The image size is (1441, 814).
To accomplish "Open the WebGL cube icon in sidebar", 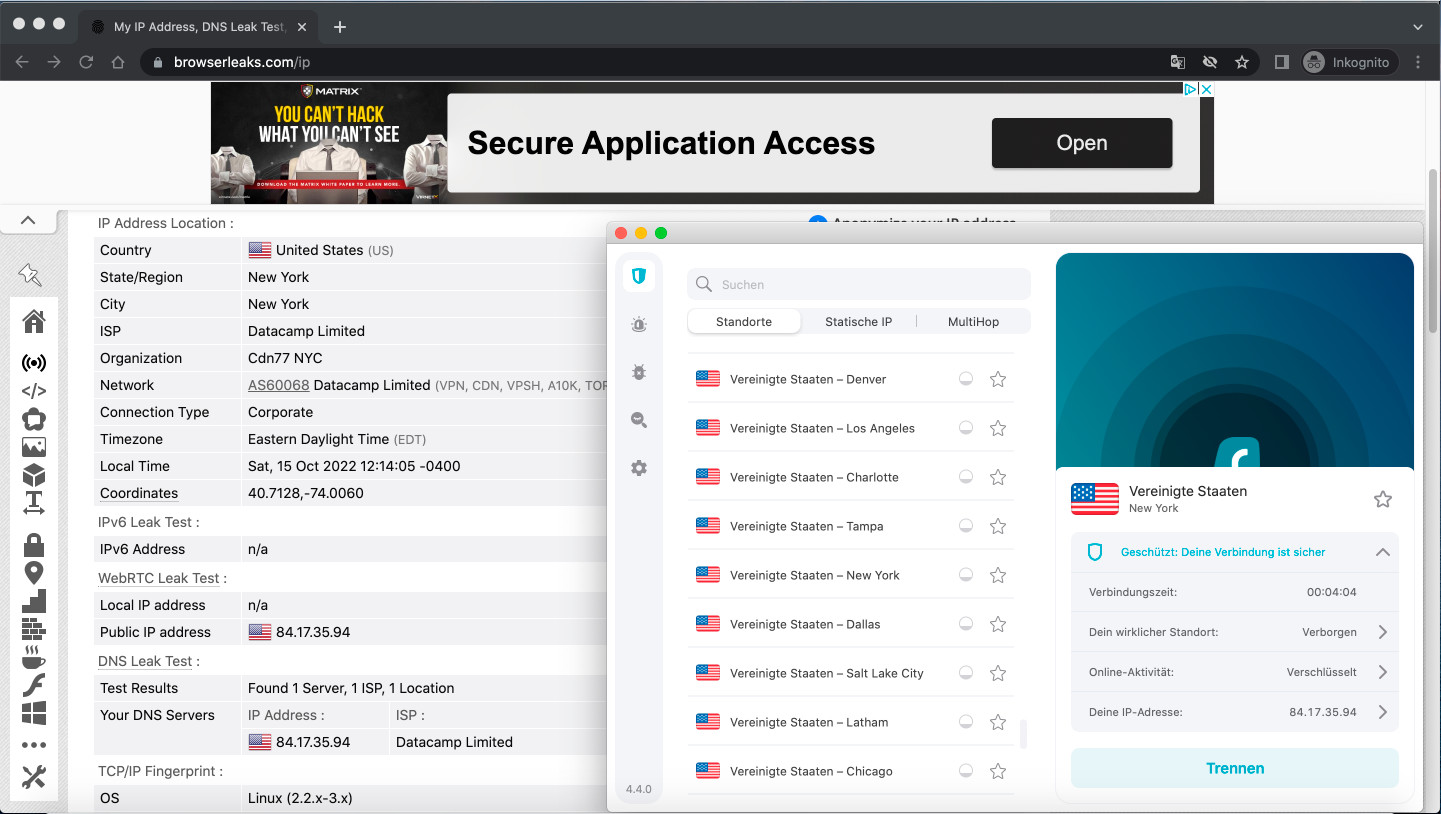I will (34, 475).
